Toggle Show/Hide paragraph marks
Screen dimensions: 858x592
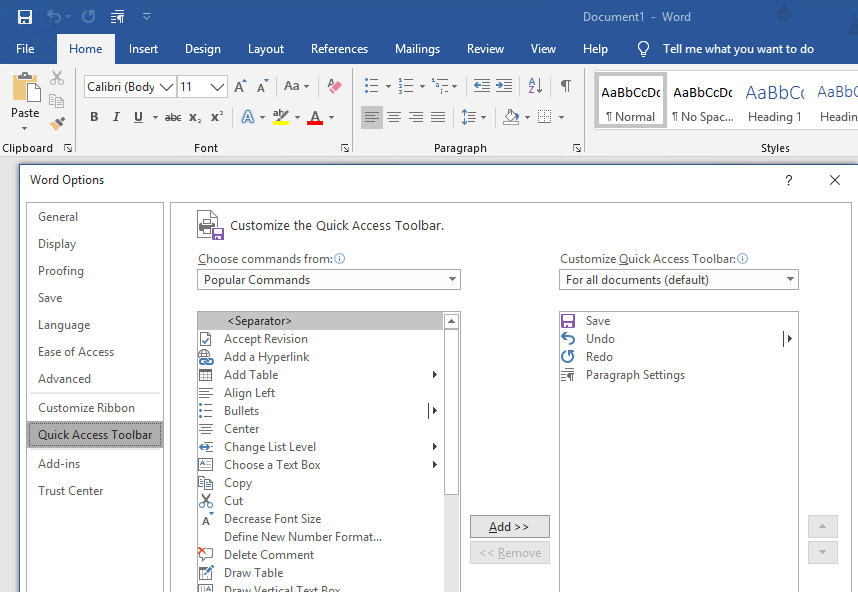point(566,86)
